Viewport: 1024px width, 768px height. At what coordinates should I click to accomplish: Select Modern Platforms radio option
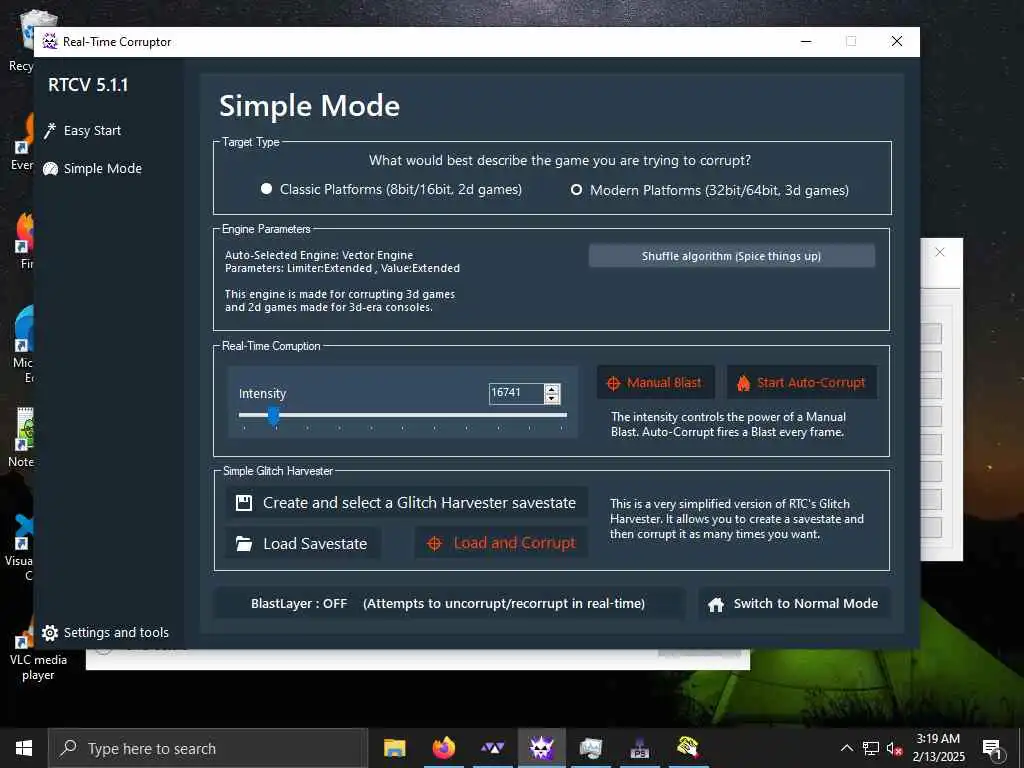(x=710, y=190)
